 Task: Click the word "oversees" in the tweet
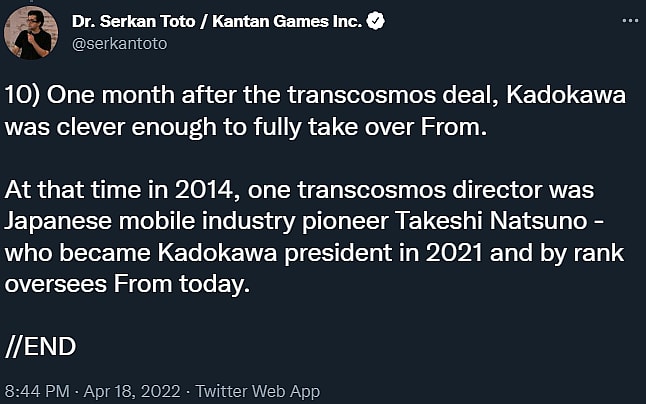(47, 285)
